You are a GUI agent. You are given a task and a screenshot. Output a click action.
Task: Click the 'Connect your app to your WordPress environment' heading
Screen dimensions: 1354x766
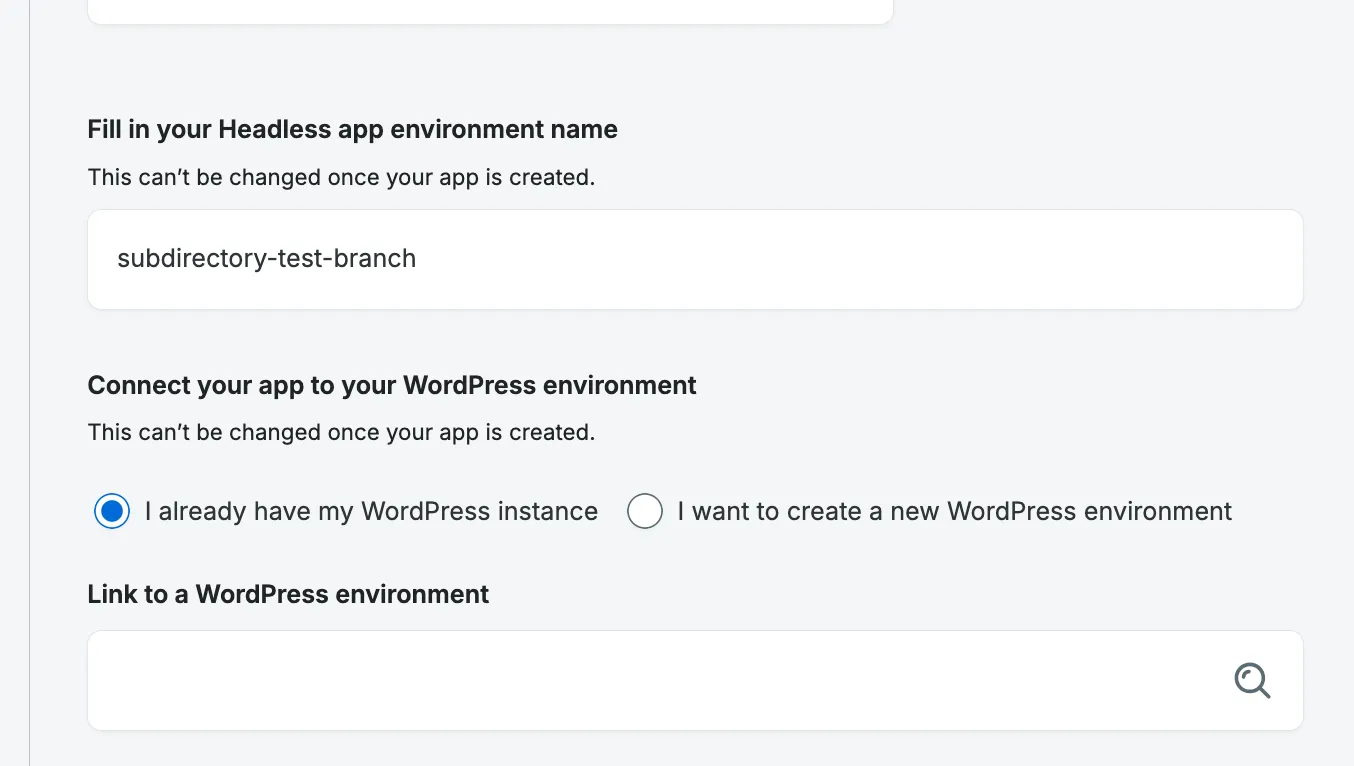pos(392,385)
